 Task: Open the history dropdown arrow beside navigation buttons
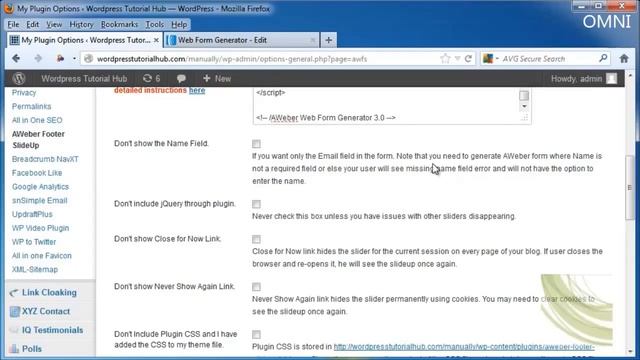pos(74,59)
